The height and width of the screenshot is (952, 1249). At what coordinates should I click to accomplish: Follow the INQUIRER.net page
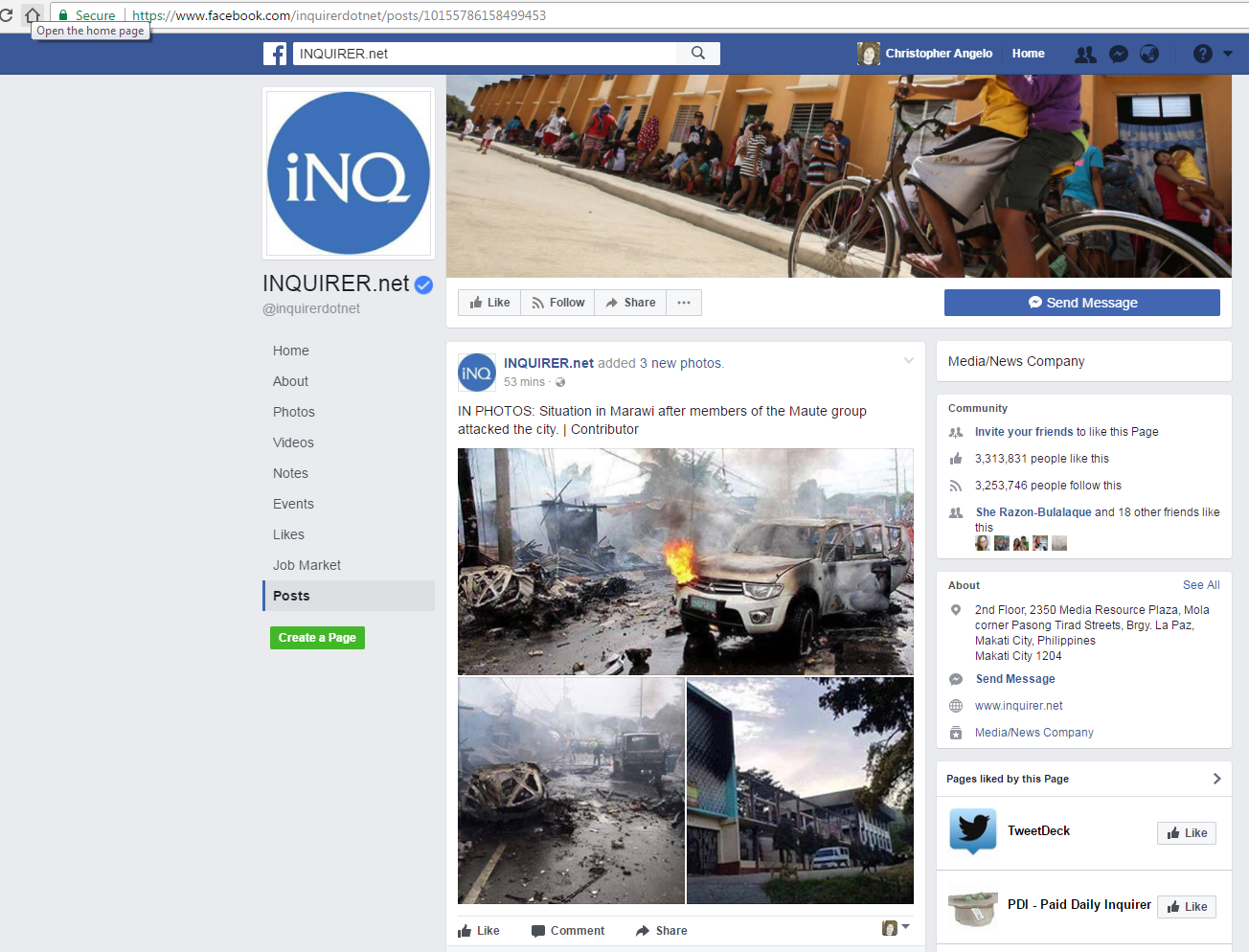click(x=557, y=303)
